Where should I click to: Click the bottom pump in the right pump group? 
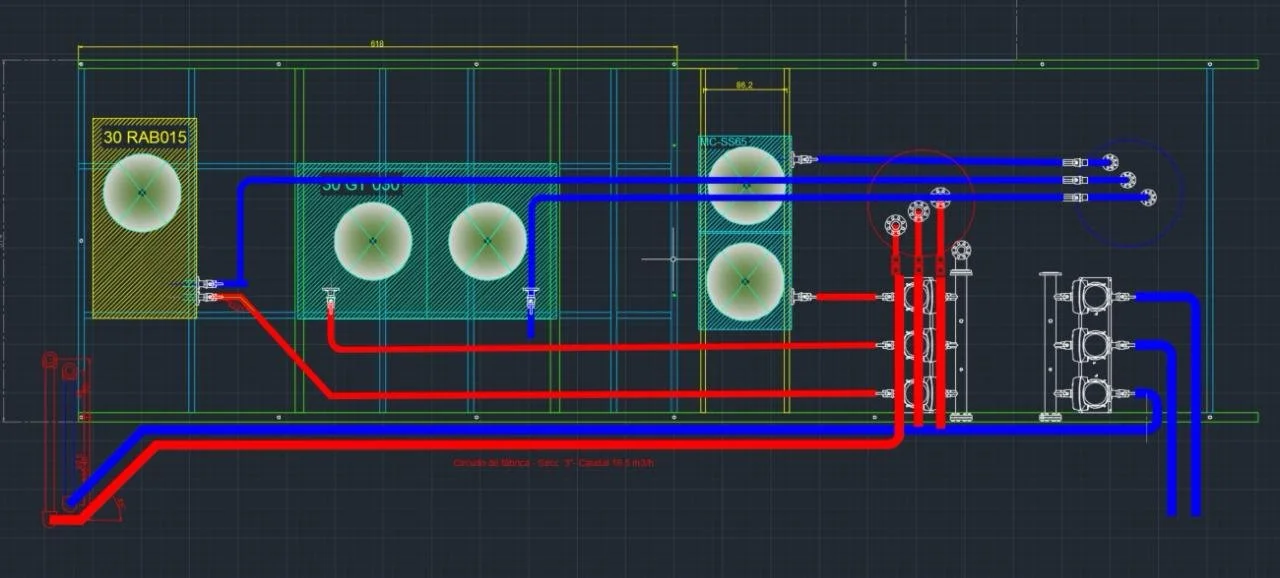(1092, 394)
